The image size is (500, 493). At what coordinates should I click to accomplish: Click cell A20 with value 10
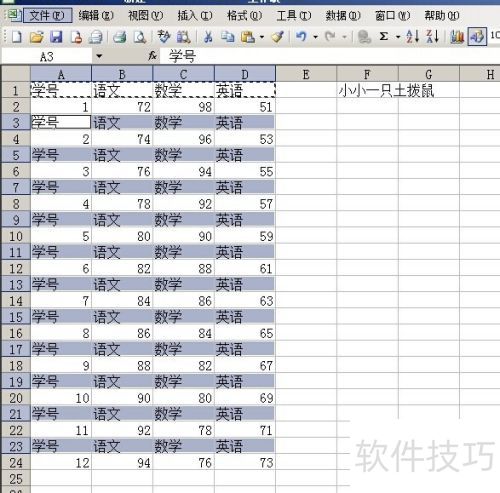[x=61, y=398]
